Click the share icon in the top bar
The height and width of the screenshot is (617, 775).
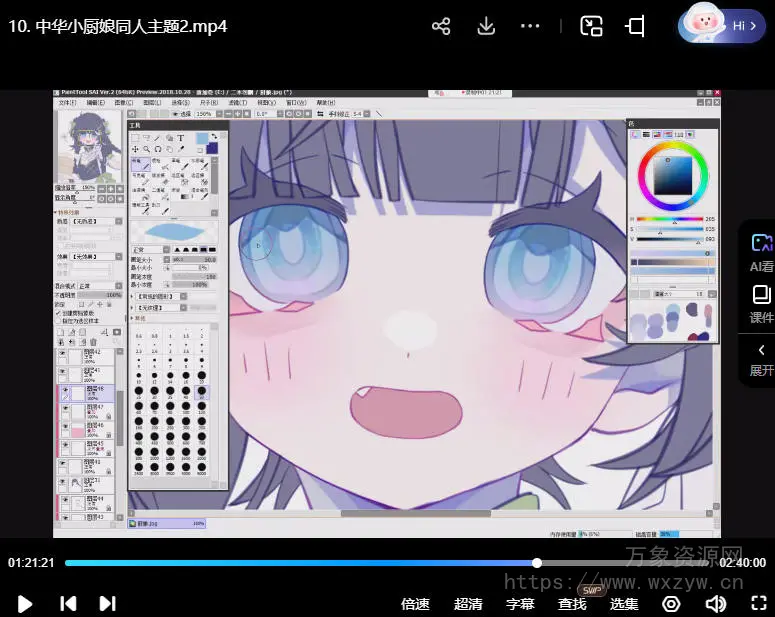(x=441, y=26)
